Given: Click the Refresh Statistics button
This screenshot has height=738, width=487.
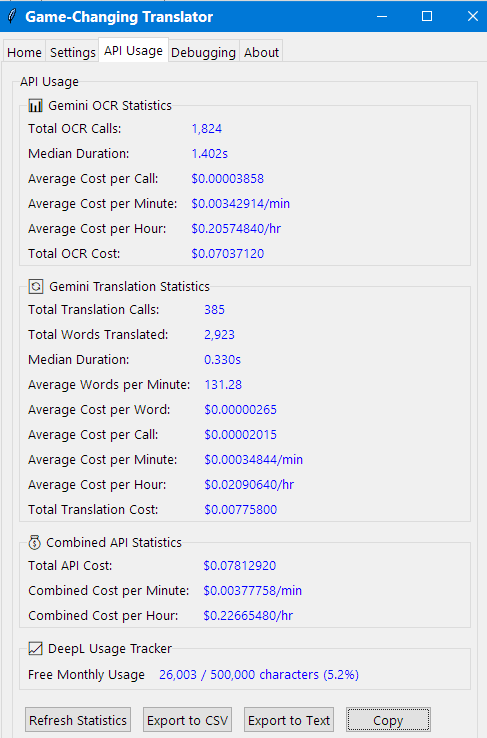Looking at the screenshot, I should tap(78, 720).
